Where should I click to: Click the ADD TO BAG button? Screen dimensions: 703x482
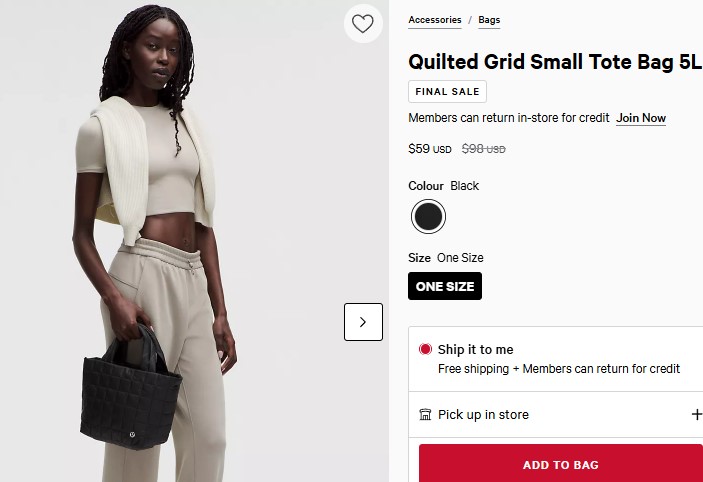click(560, 463)
